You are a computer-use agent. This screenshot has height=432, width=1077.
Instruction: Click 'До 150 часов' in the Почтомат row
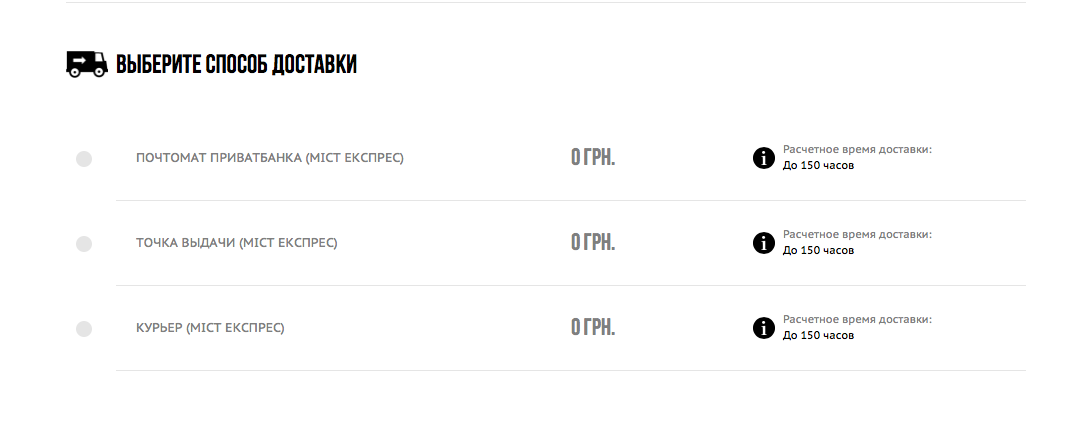[818, 165]
